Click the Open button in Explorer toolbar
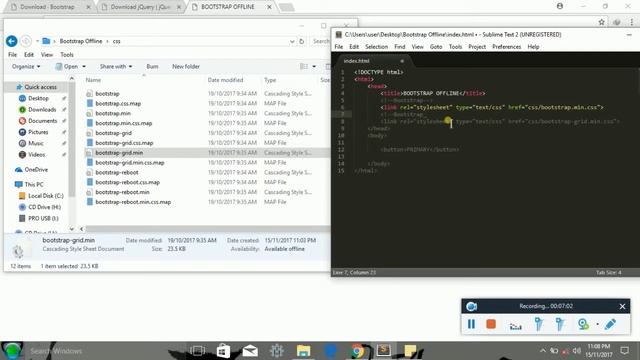This screenshot has height=360, width=640. [x=67, y=66]
